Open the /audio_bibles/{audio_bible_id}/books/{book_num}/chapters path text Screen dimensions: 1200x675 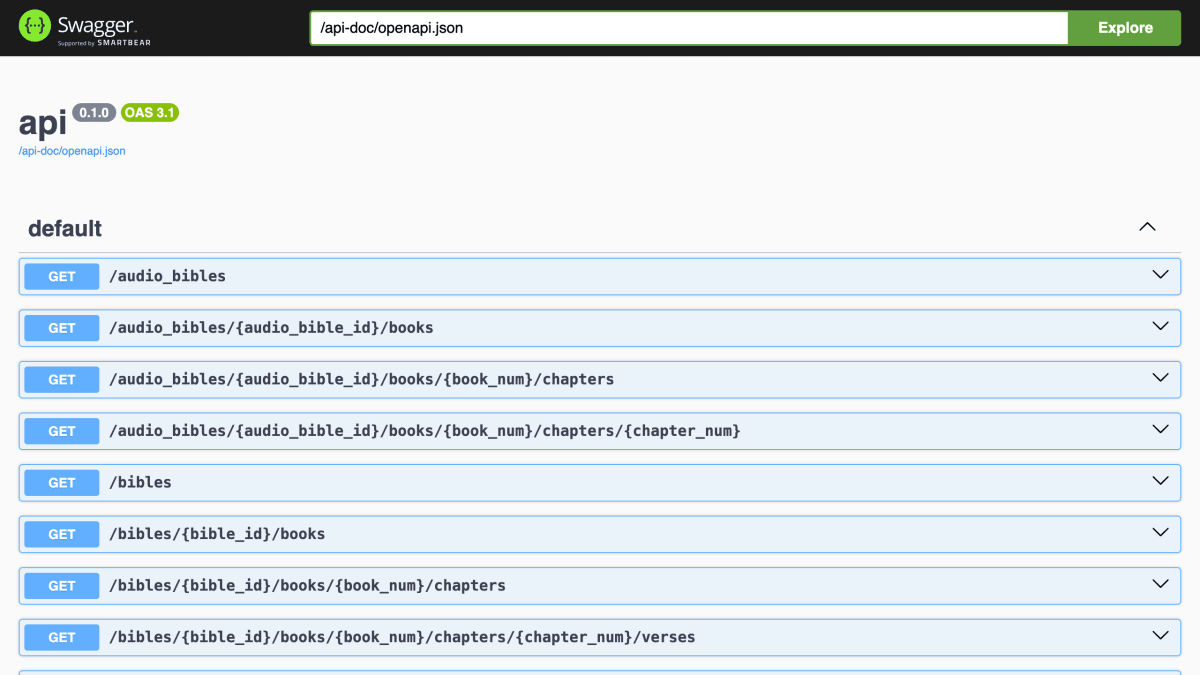point(361,380)
